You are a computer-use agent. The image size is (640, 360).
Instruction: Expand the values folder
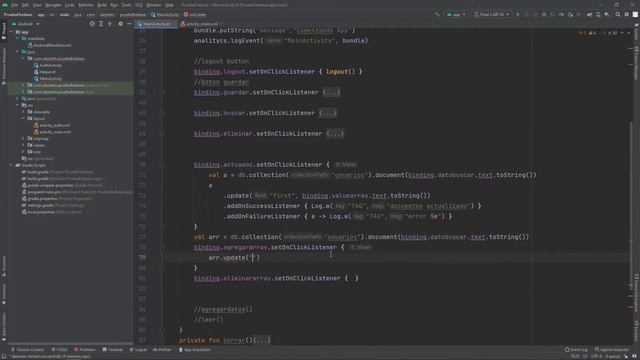point(23,145)
